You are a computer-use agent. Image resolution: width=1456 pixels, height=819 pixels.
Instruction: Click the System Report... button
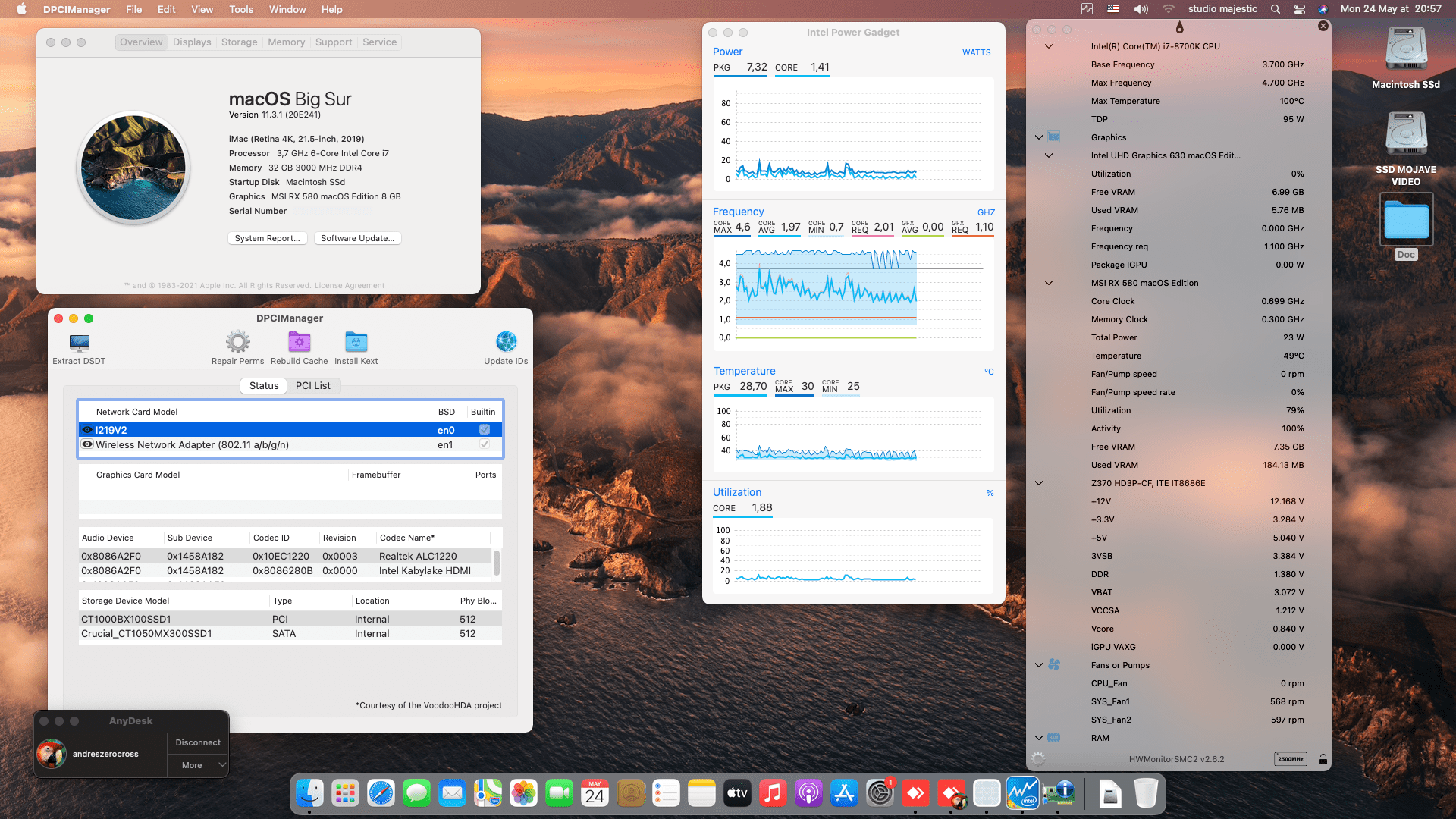(x=268, y=238)
